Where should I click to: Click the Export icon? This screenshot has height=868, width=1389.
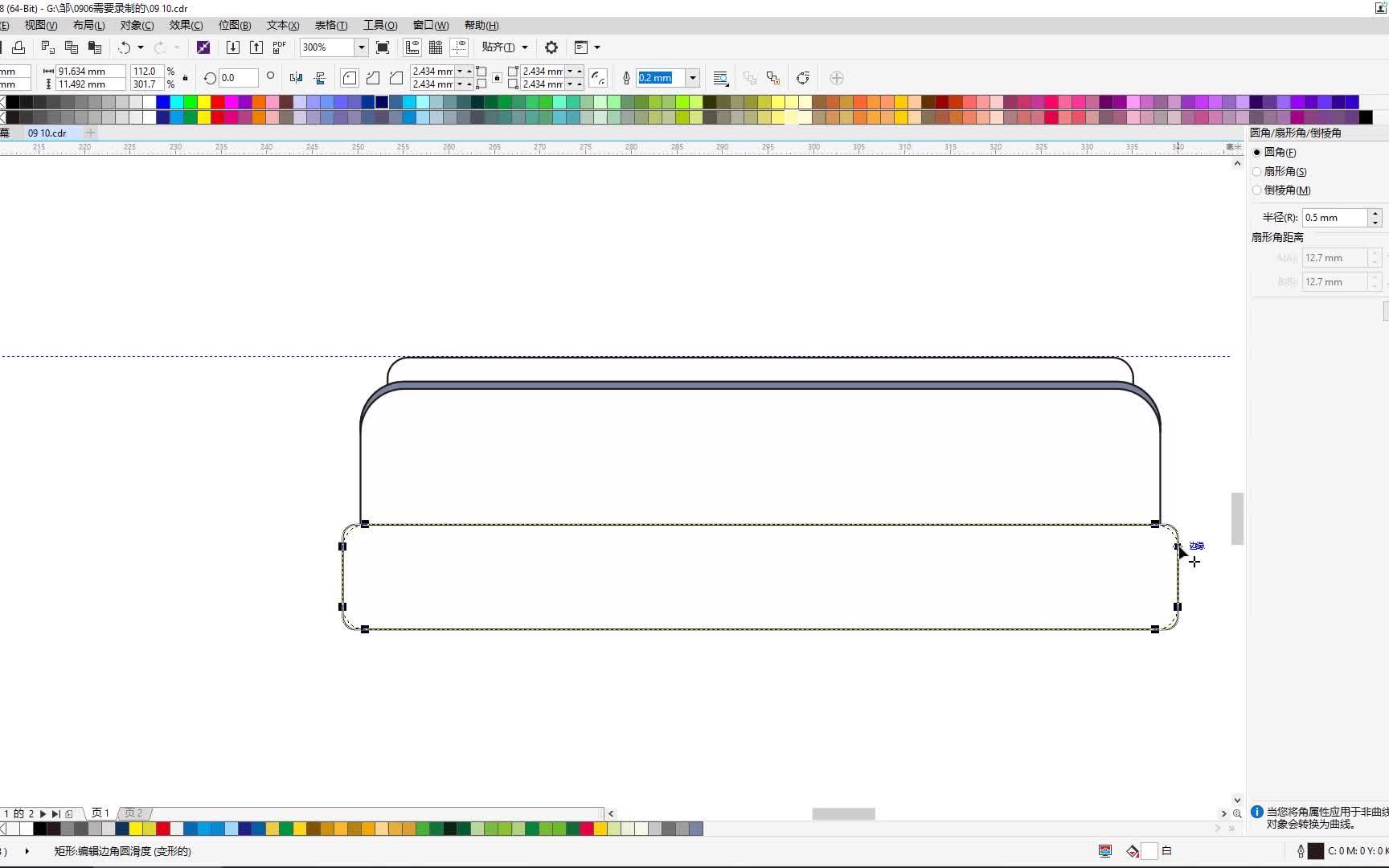(x=256, y=47)
